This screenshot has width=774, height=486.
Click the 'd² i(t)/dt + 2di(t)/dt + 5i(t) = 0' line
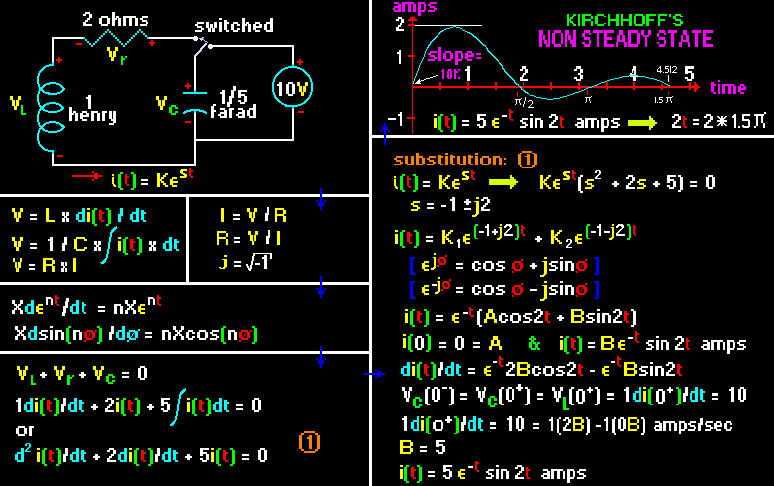click(x=141, y=455)
